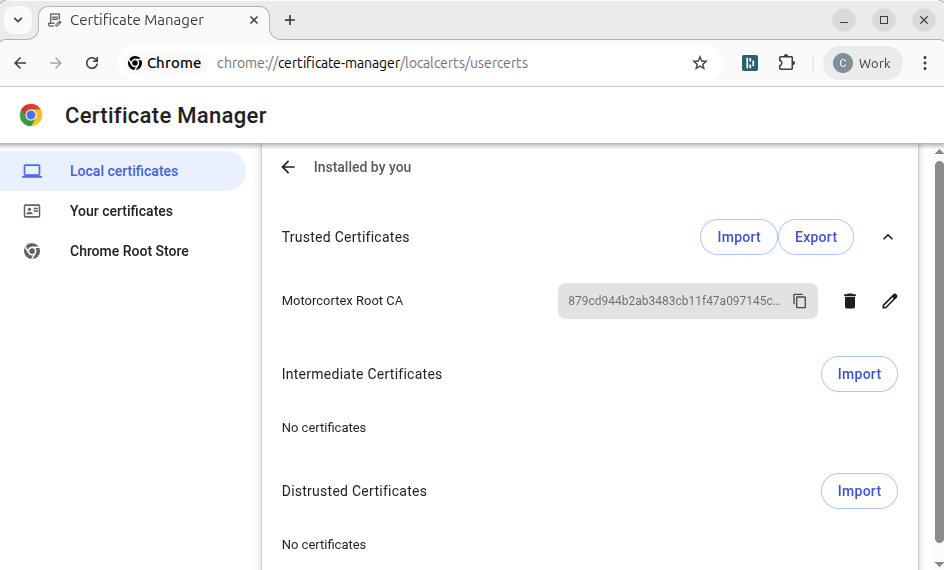Export the Trusted Certificates
This screenshot has height=570, width=944.
coord(815,237)
